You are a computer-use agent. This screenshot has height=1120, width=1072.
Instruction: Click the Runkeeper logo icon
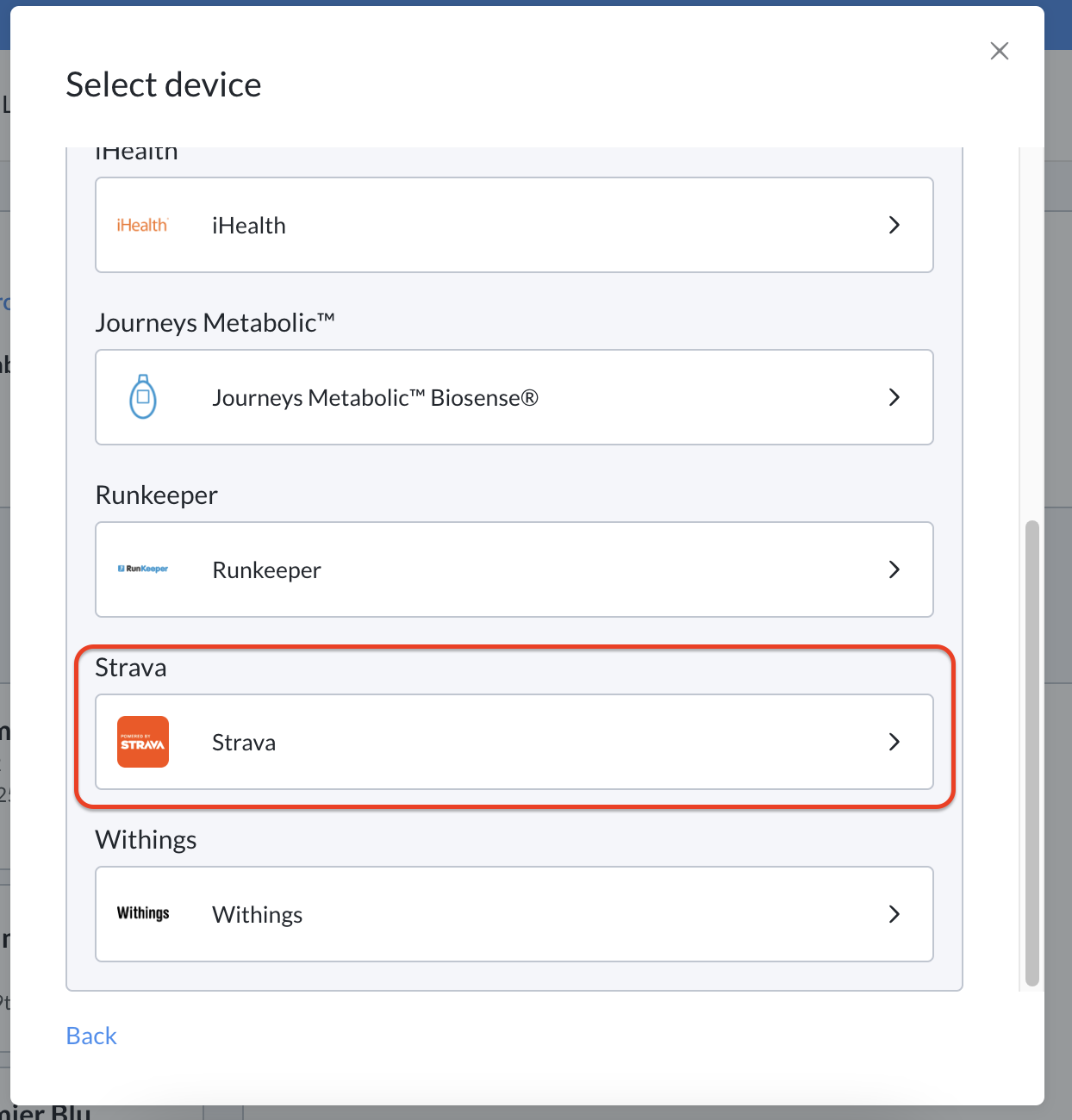point(143,569)
